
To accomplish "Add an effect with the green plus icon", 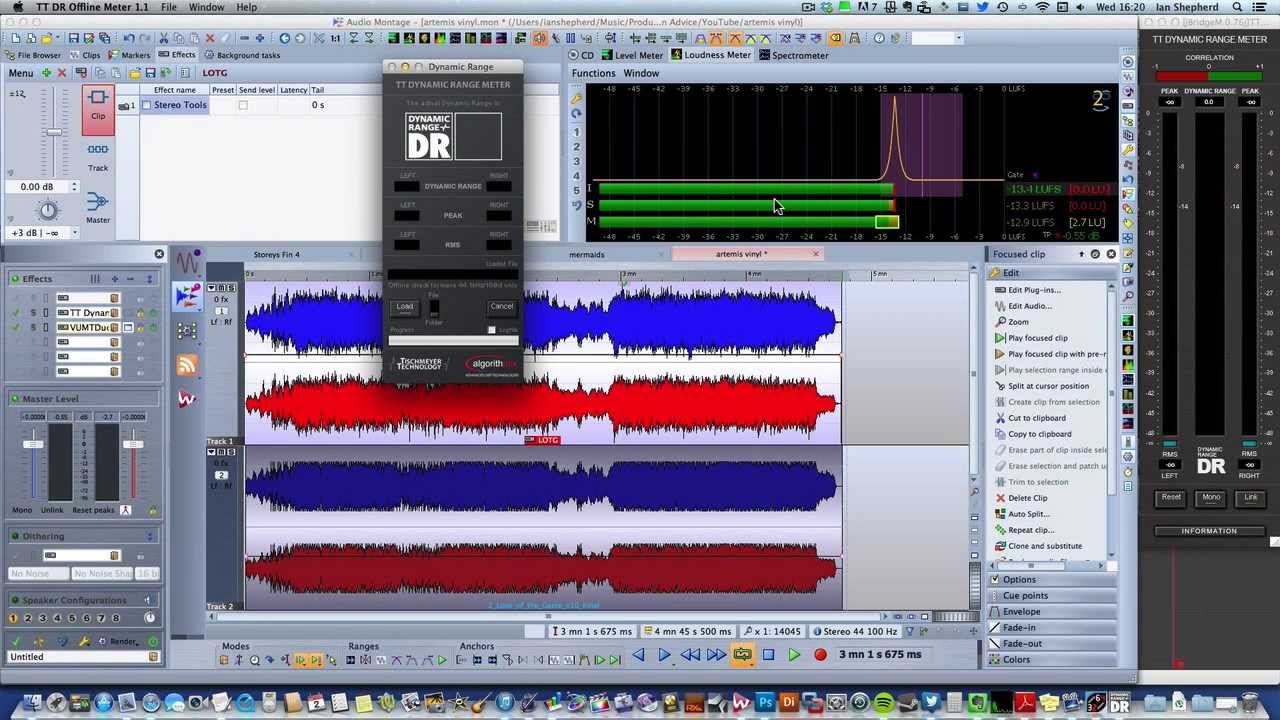I will [46, 73].
